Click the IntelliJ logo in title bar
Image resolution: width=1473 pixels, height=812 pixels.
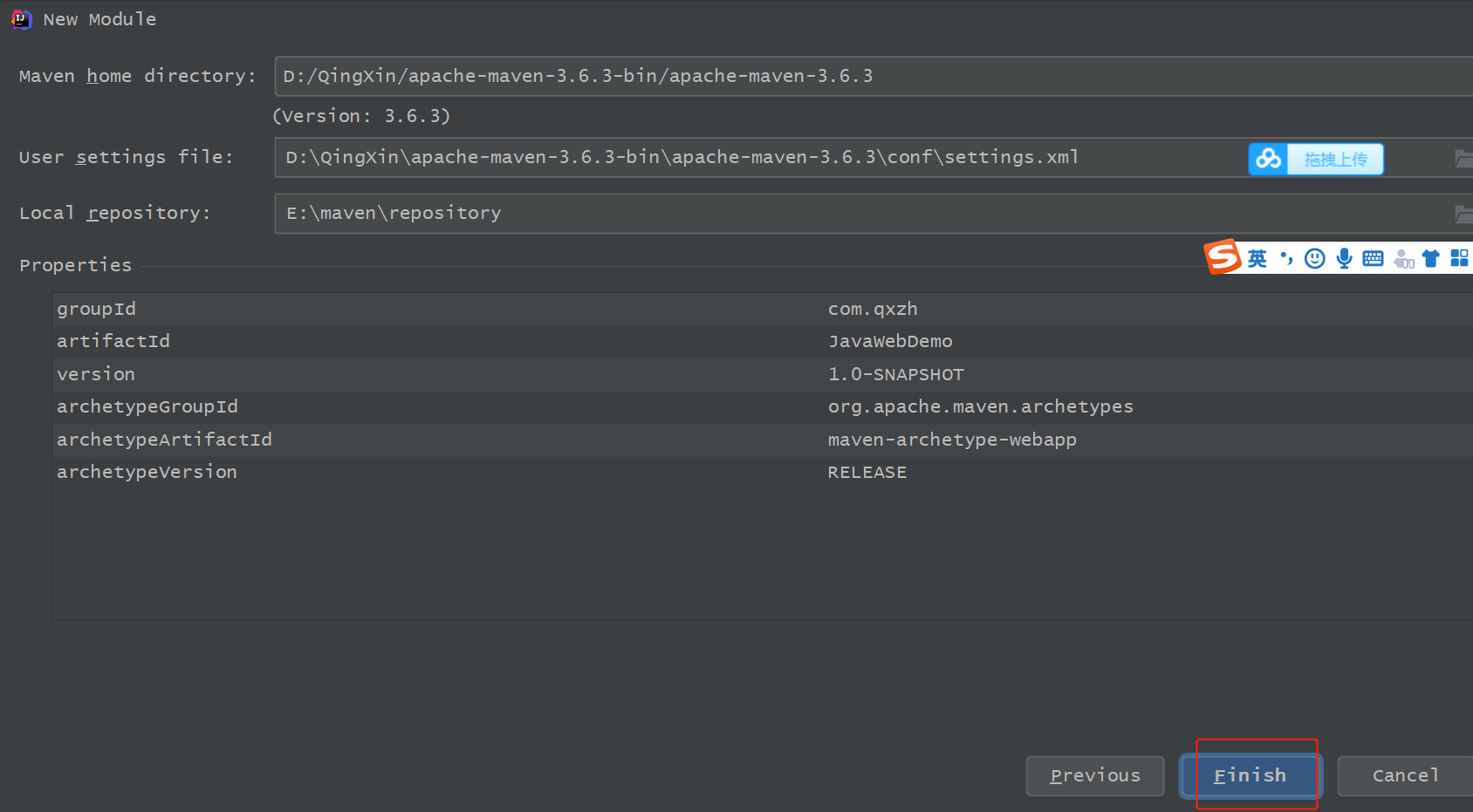tap(21, 19)
